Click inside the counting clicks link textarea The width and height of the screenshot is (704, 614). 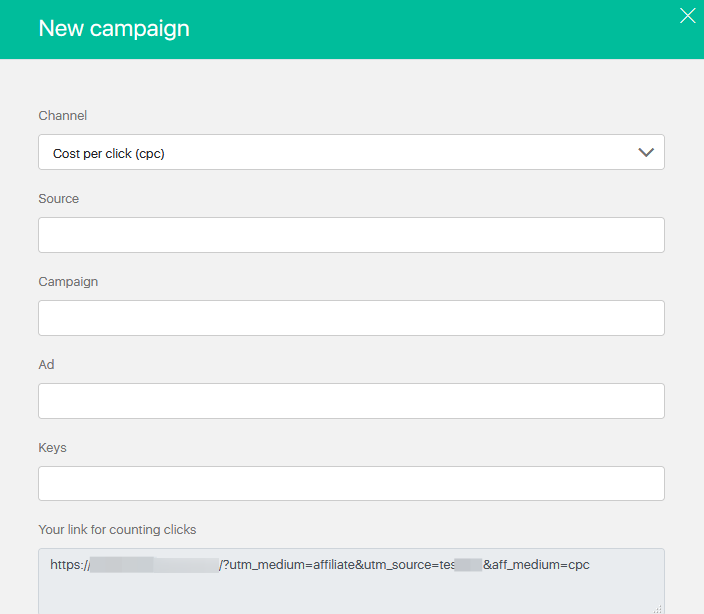pos(350,592)
